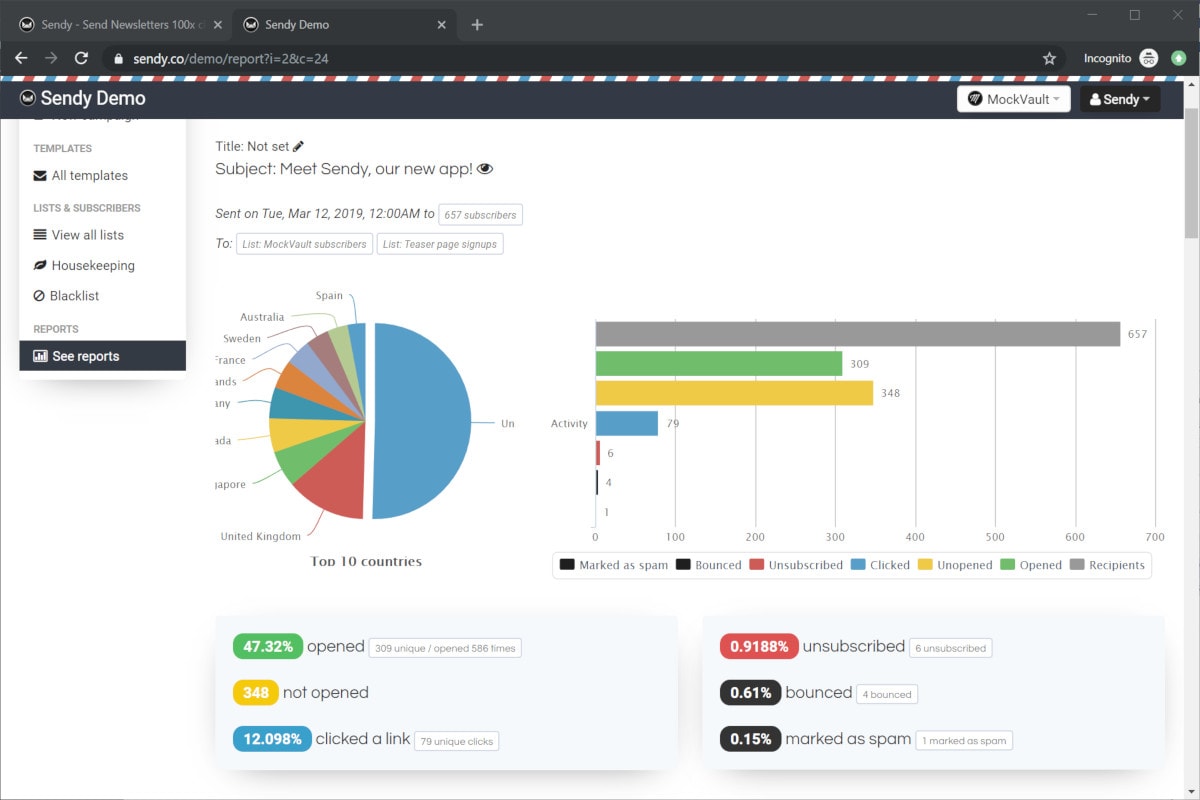
Task: Toggle Marked as spam legend item
Action: point(614,565)
